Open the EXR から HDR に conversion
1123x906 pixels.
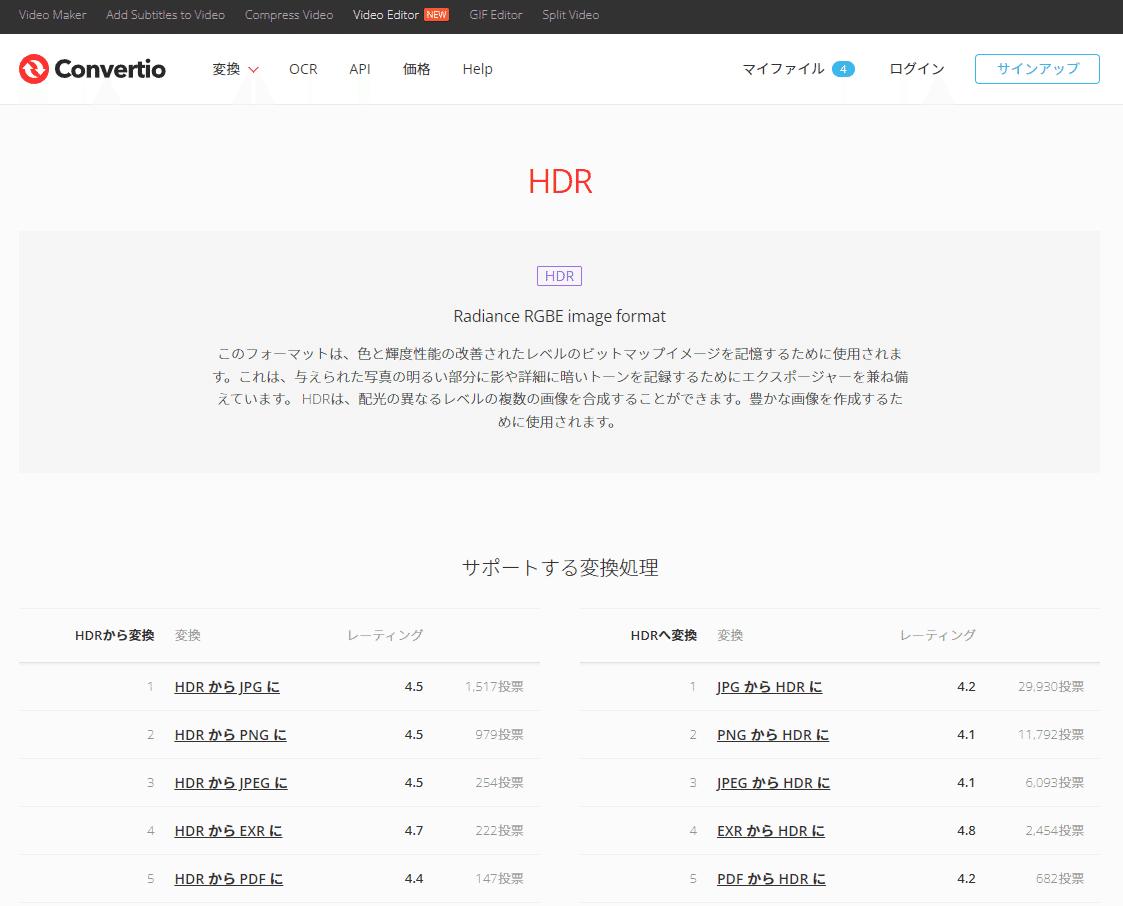coord(771,831)
